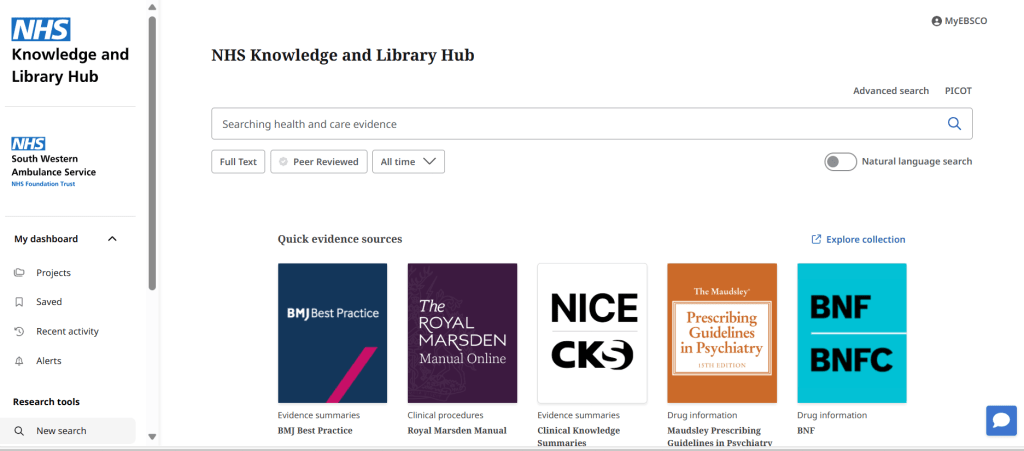Click the NHS logo at top left
Image resolution: width=1024 pixels, height=451 pixels.
pyautogui.click(x=41, y=30)
